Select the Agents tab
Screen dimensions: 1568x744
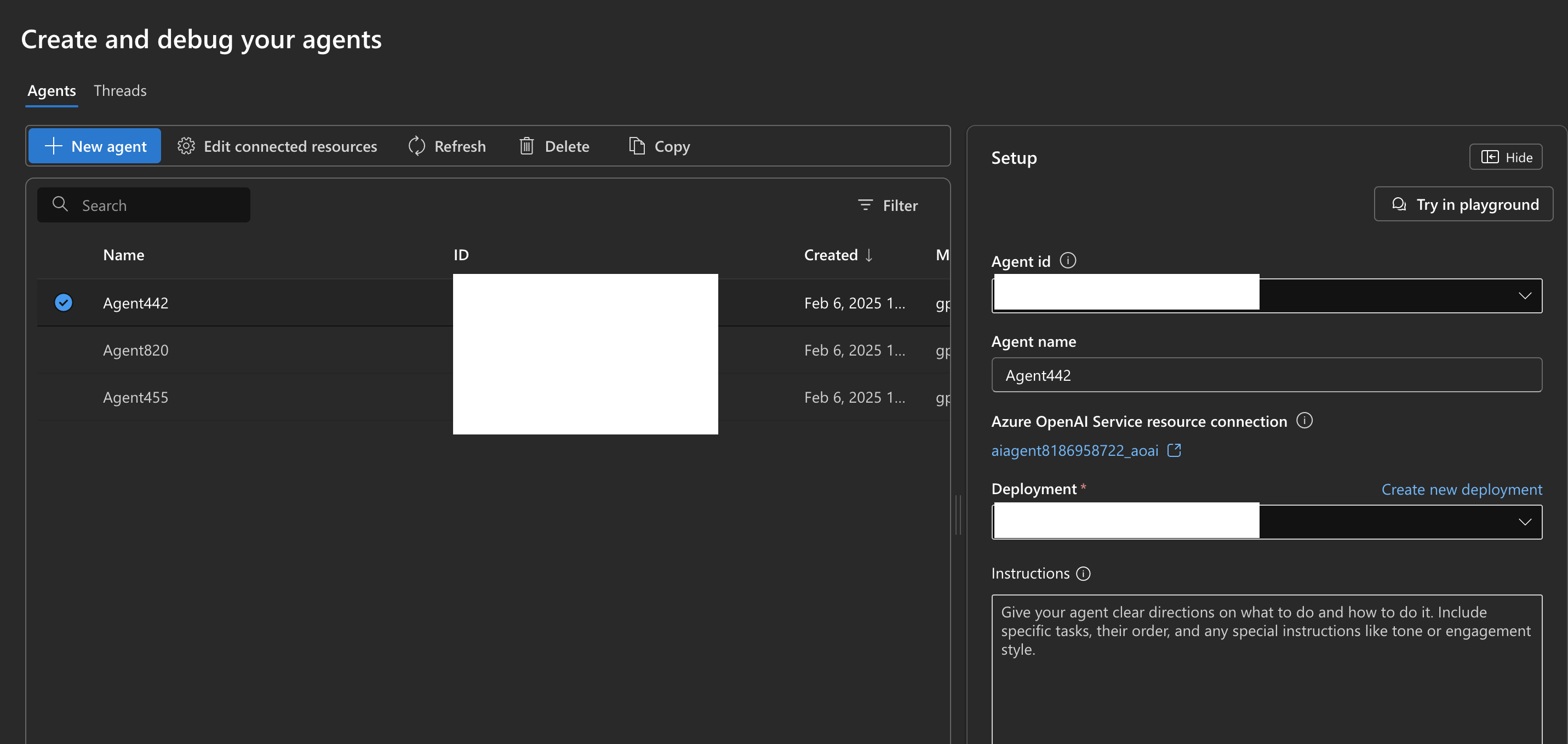(51, 91)
